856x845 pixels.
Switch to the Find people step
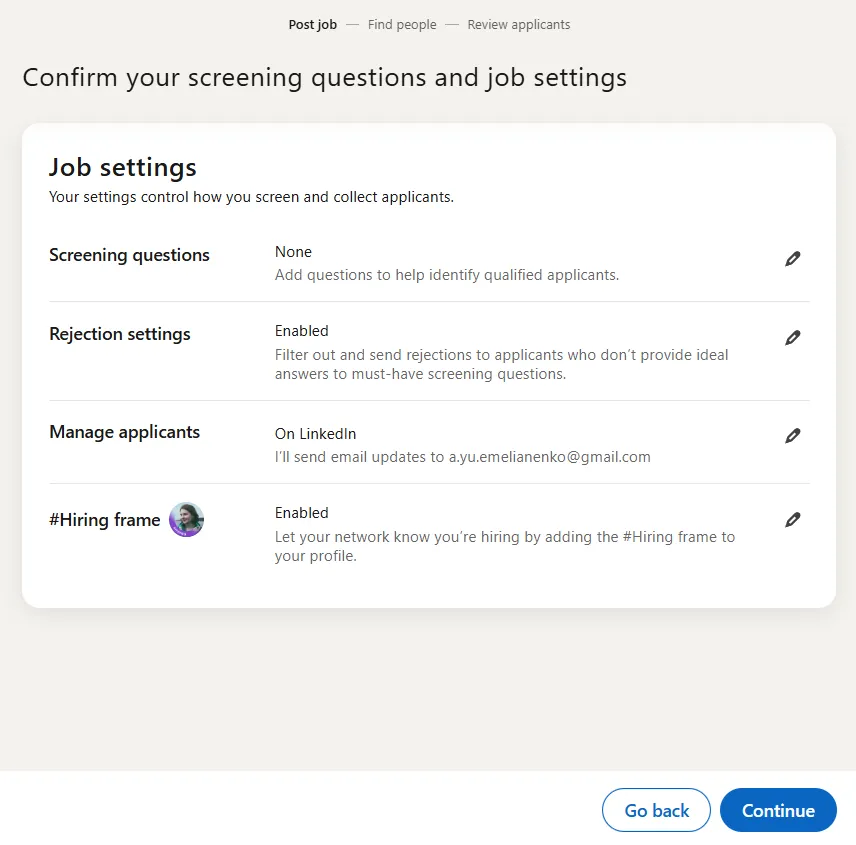pyautogui.click(x=402, y=24)
